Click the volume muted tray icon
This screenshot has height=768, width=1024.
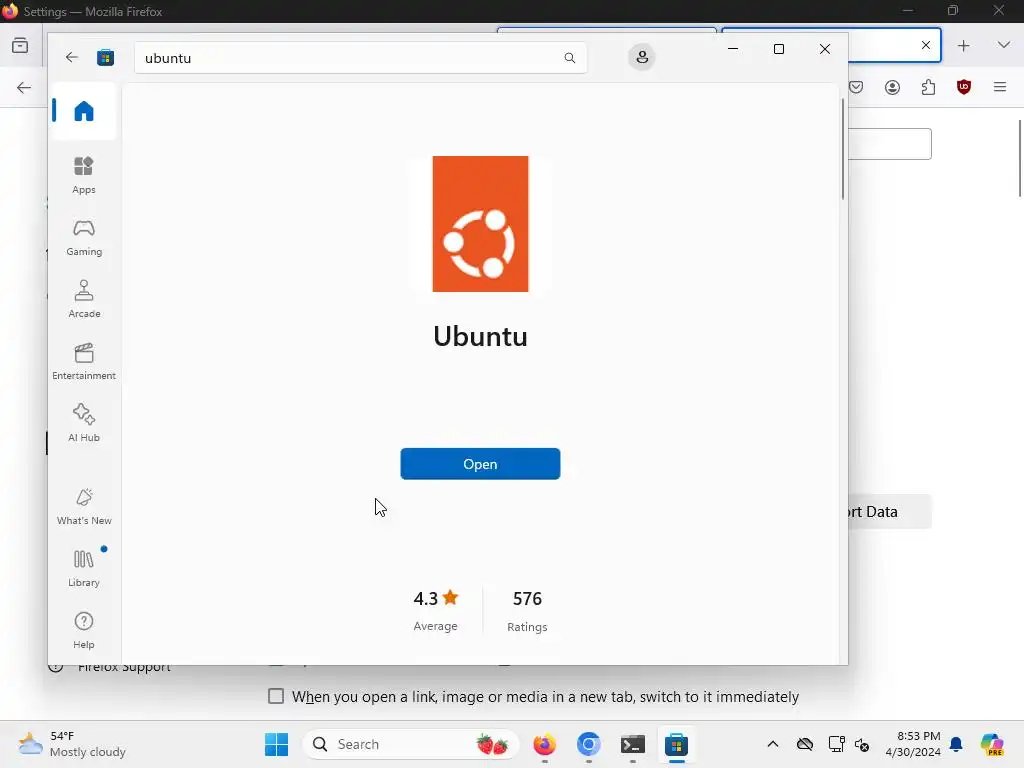[x=862, y=744]
